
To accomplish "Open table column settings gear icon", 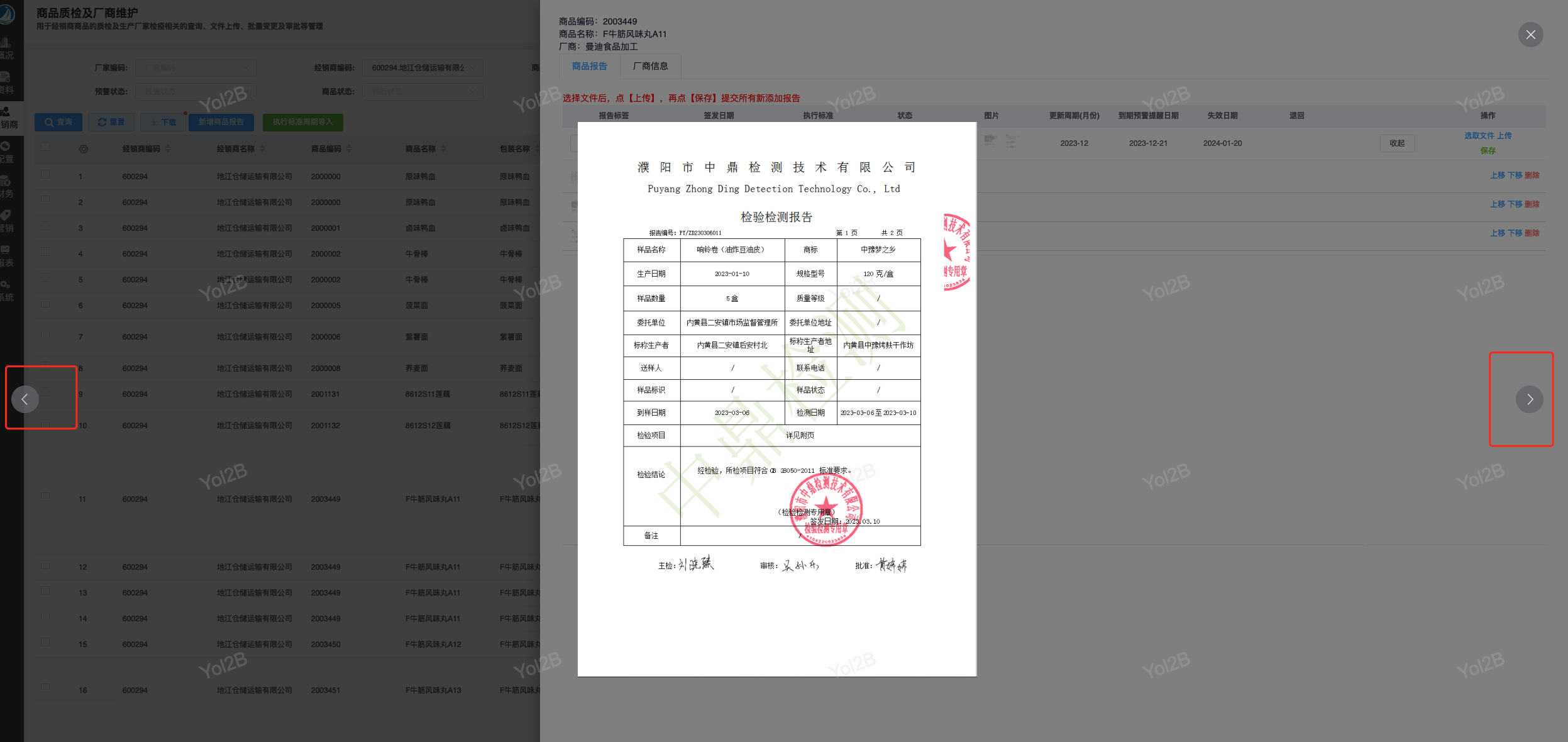I will pyautogui.click(x=84, y=149).
